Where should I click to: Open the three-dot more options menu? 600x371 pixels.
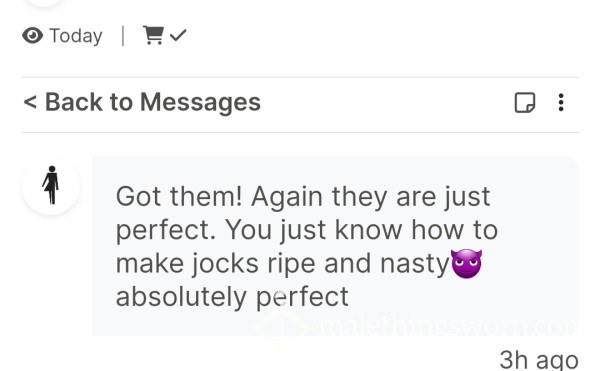click(x=561, y=103)
